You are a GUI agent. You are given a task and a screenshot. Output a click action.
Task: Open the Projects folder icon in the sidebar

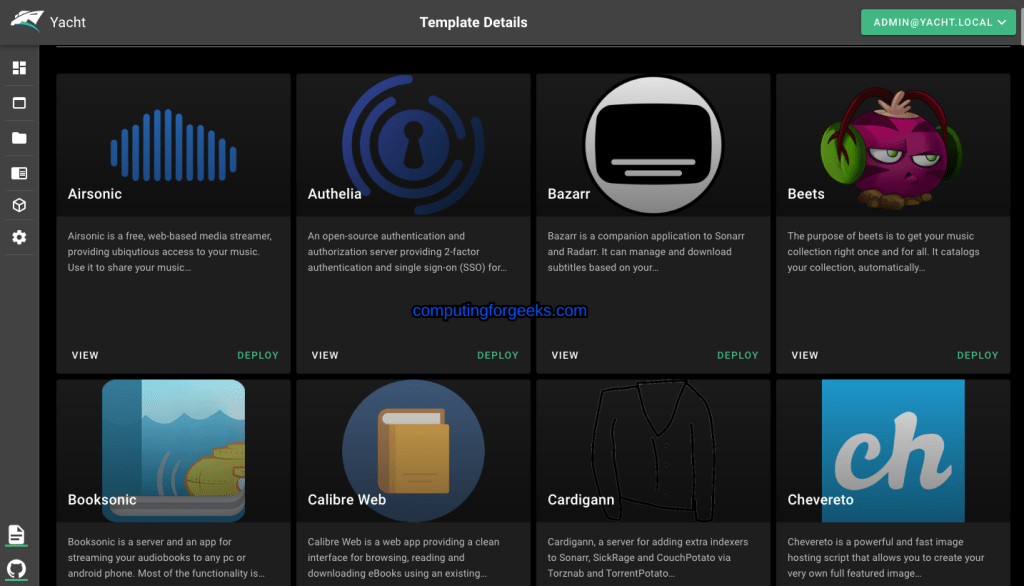coord(18,137)
